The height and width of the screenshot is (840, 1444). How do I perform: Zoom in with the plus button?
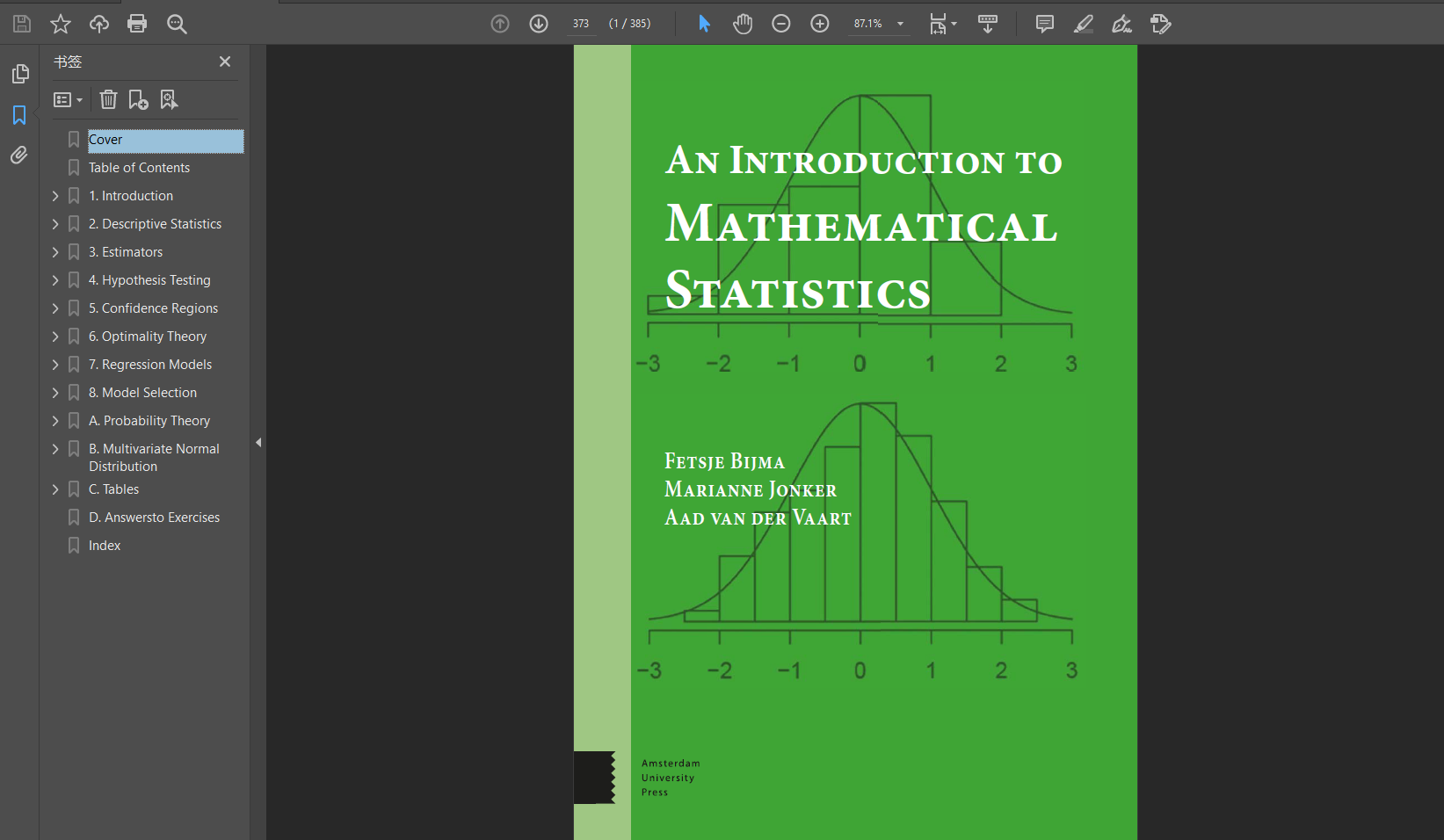820,24
